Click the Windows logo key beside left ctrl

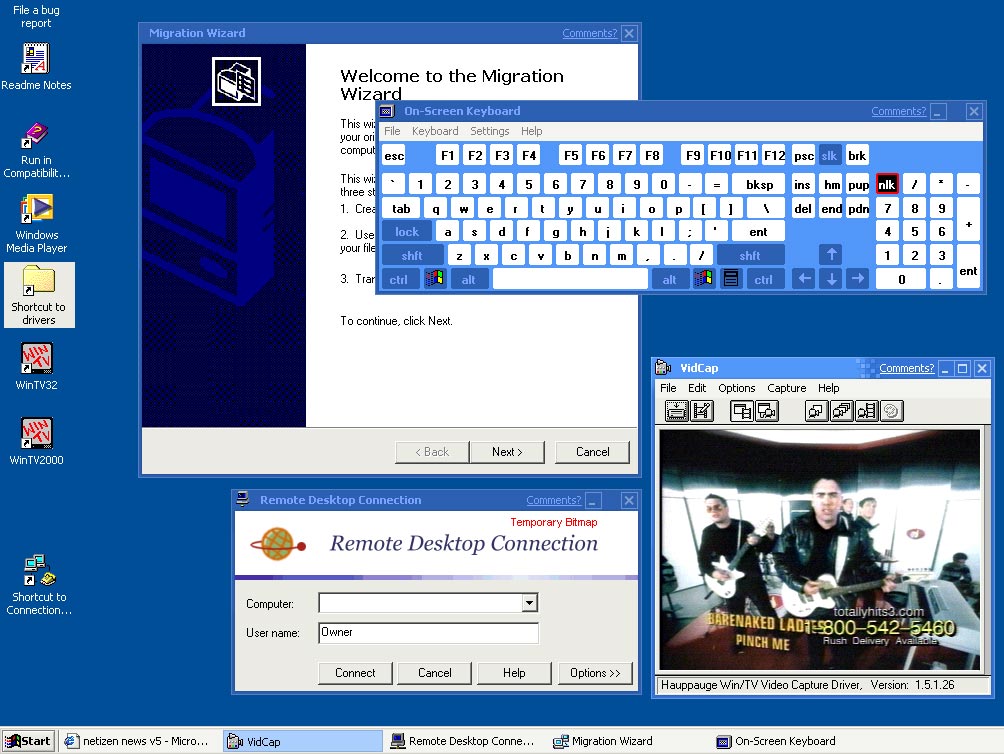click(435, 279)
